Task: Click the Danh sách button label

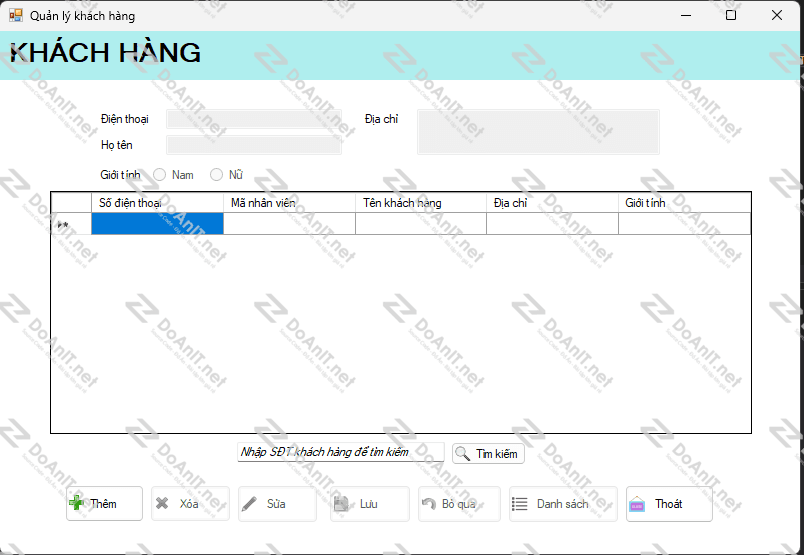Action: 562,504
